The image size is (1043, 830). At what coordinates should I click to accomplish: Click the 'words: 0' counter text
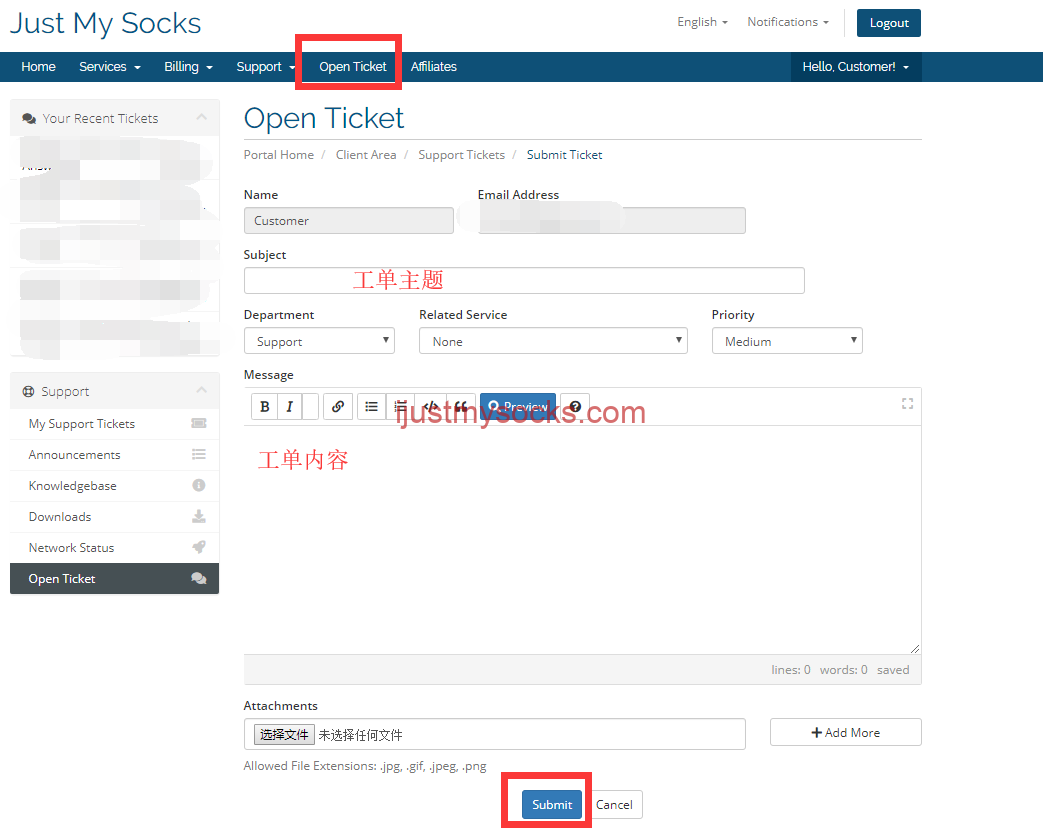point(843,670)
